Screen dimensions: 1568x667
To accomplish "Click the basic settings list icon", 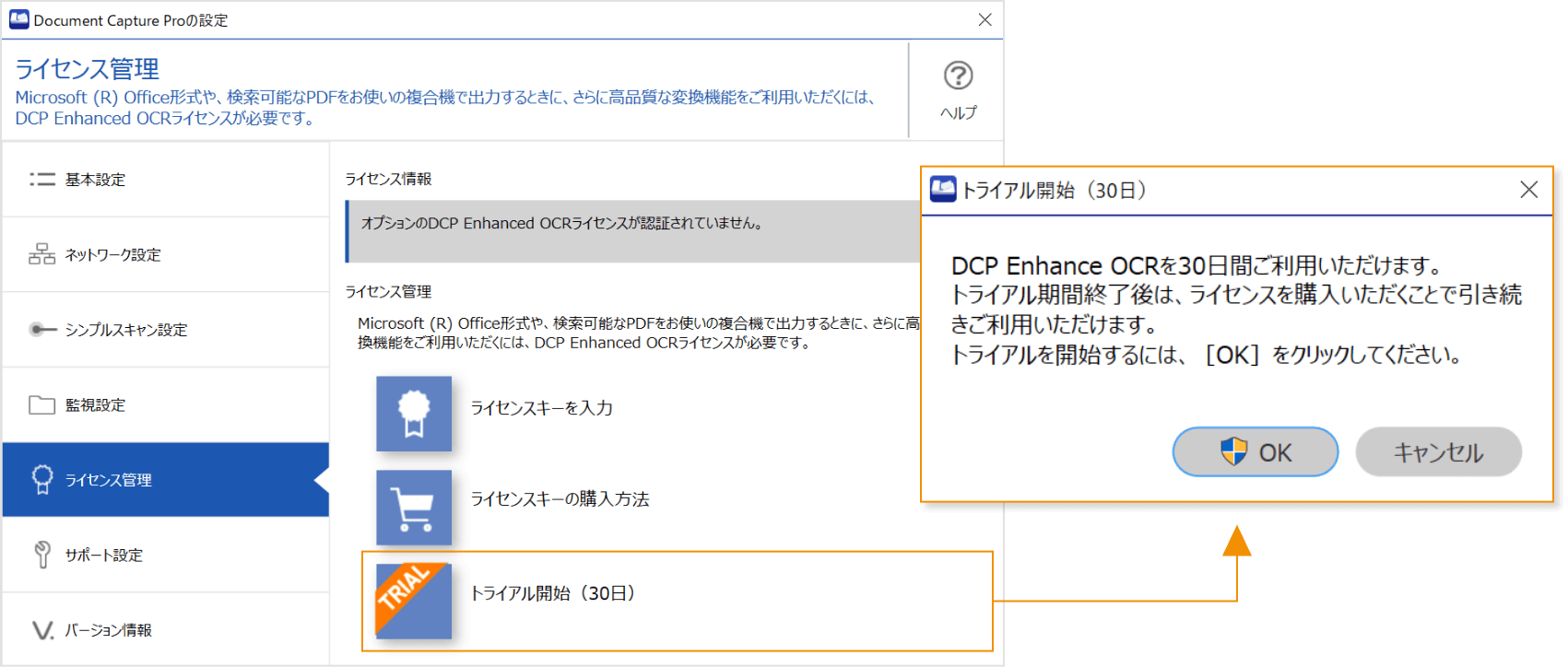I will 42,180.
